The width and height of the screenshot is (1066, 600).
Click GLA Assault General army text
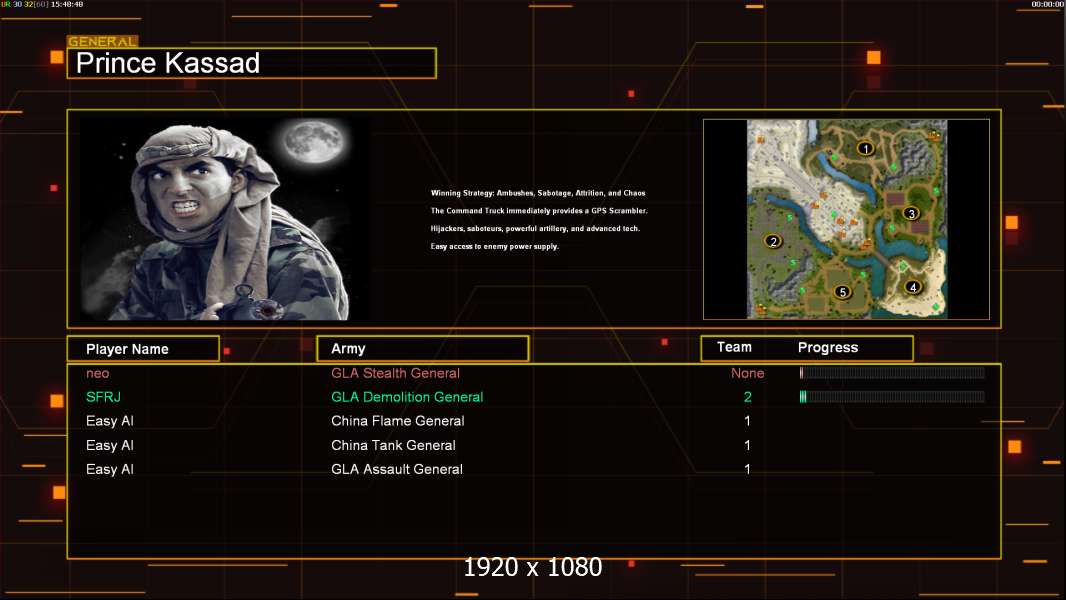[x=397, y=469]
